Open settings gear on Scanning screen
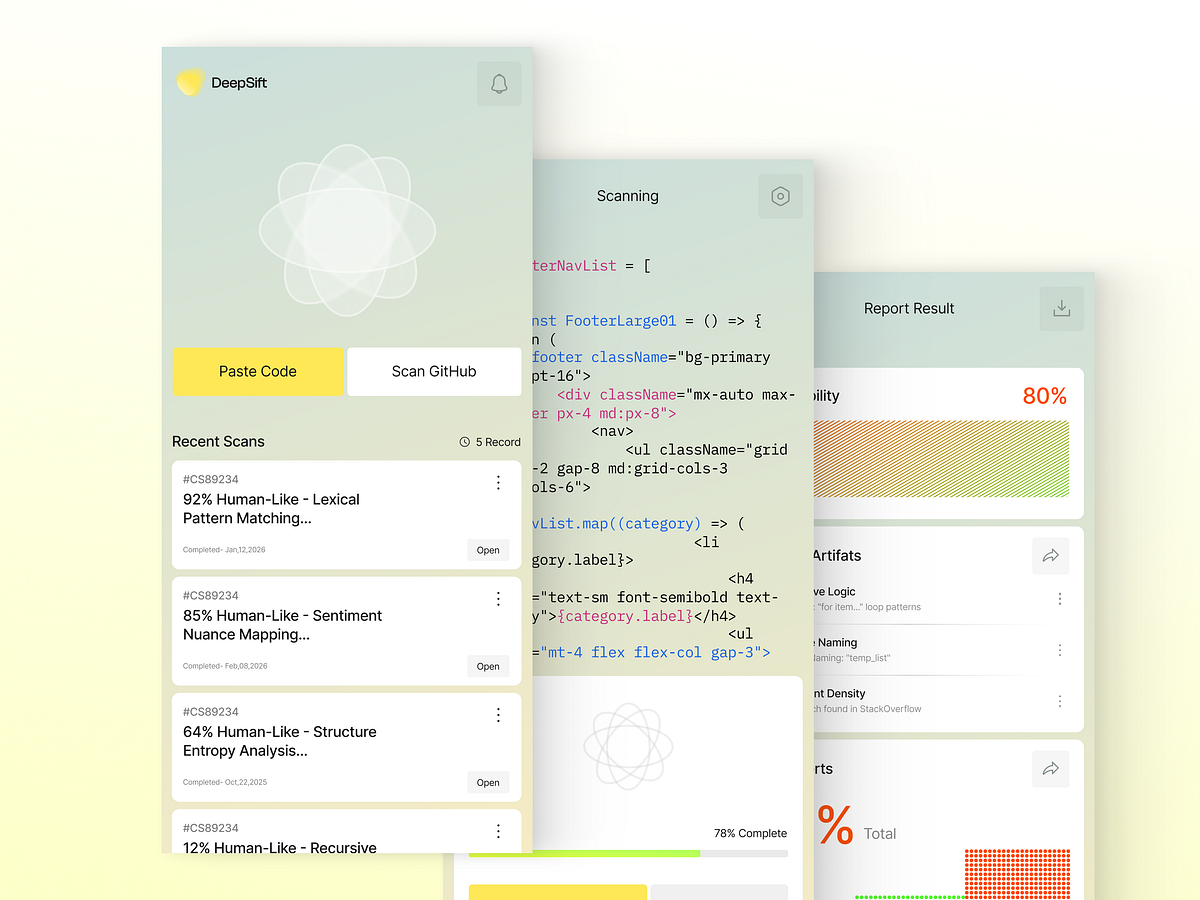Image resolution: width=1200 pixels, height=900 pixels. [x=780, y=196]
